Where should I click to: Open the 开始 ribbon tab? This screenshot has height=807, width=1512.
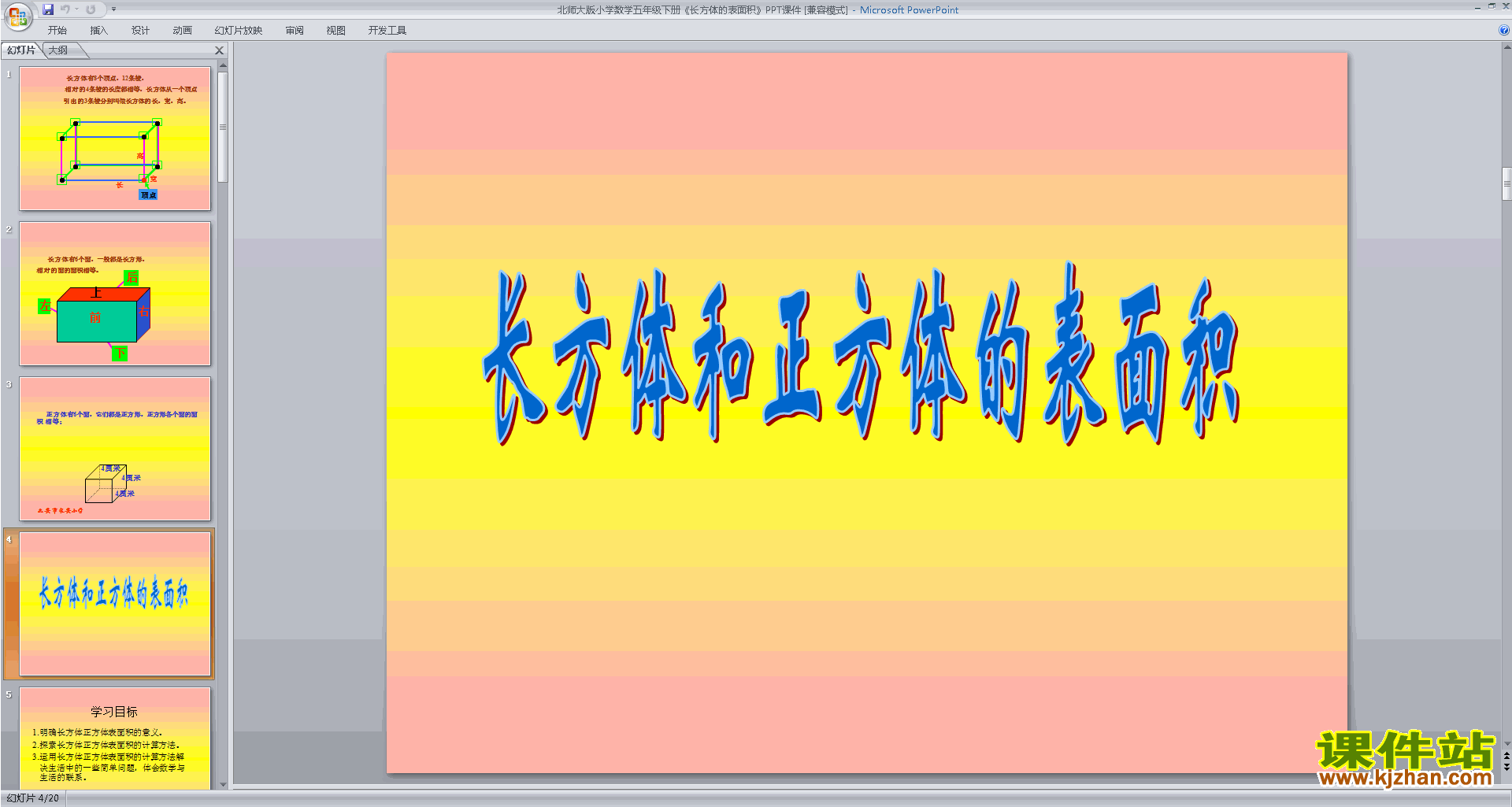coord(57,31)
